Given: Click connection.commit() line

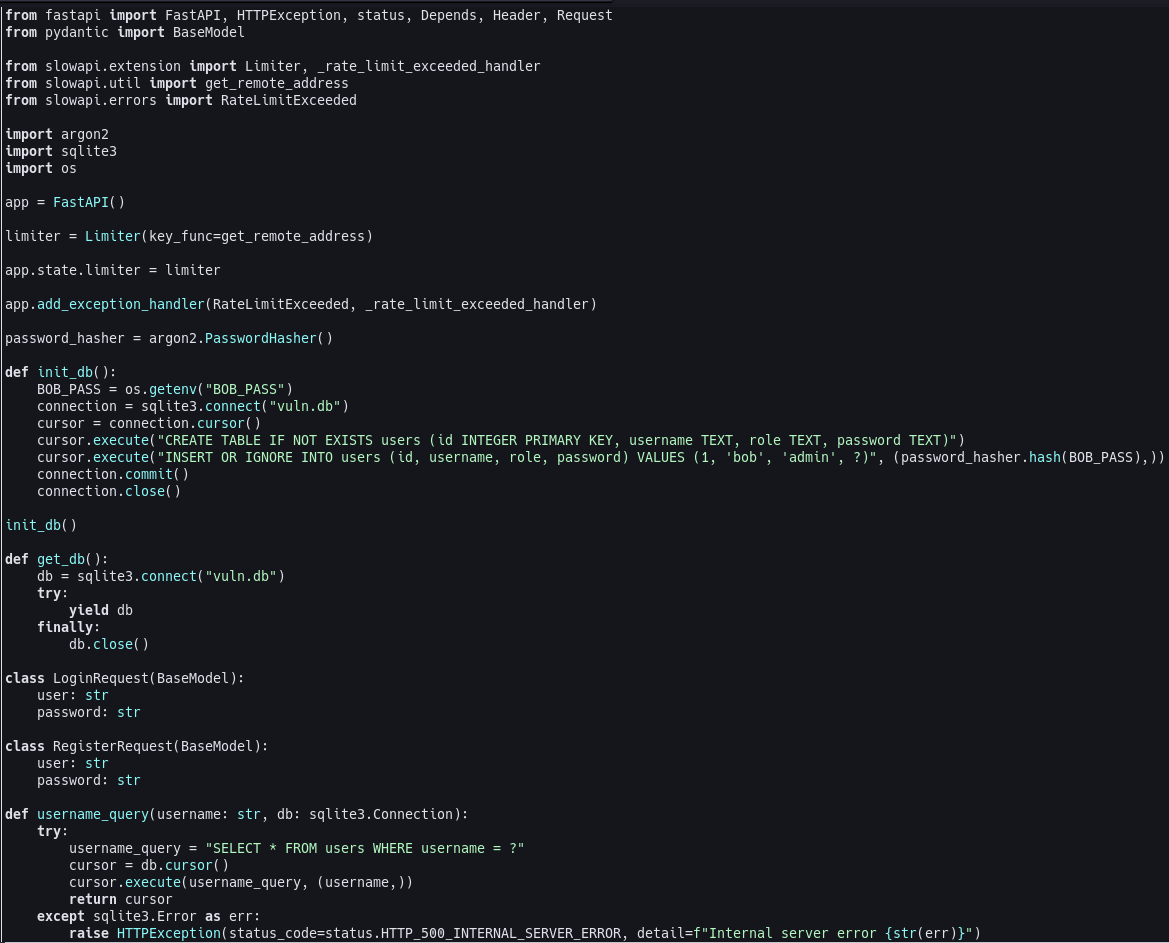Looking at the screenshot, I should click(113, 475).
